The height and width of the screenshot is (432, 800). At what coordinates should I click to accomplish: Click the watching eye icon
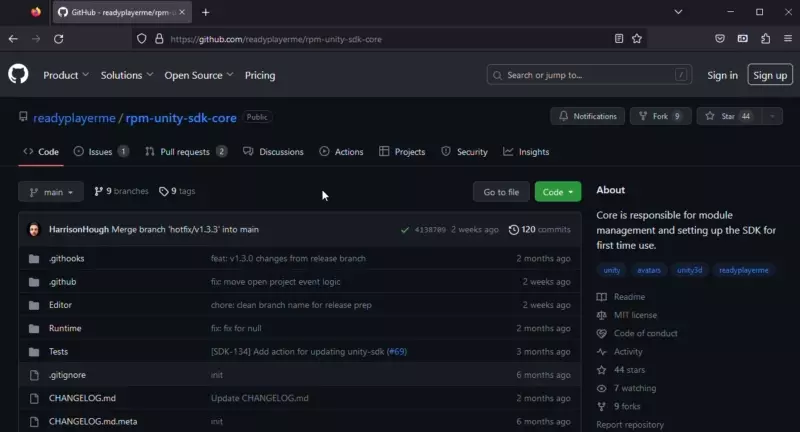tap(602, 388)
